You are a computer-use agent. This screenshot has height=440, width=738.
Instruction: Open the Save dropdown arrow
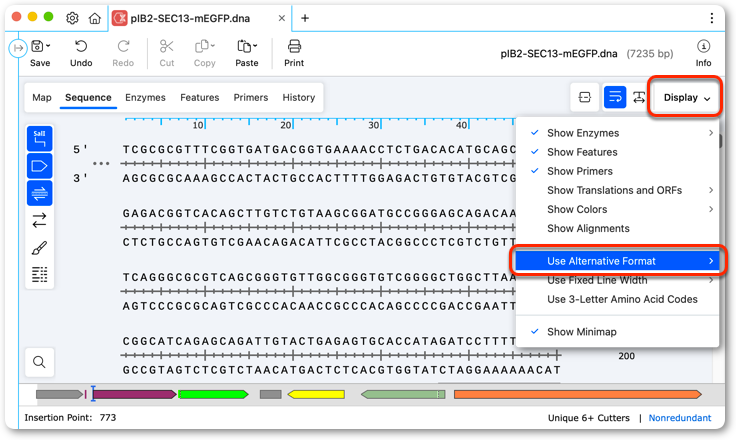[x=48, y=46]
